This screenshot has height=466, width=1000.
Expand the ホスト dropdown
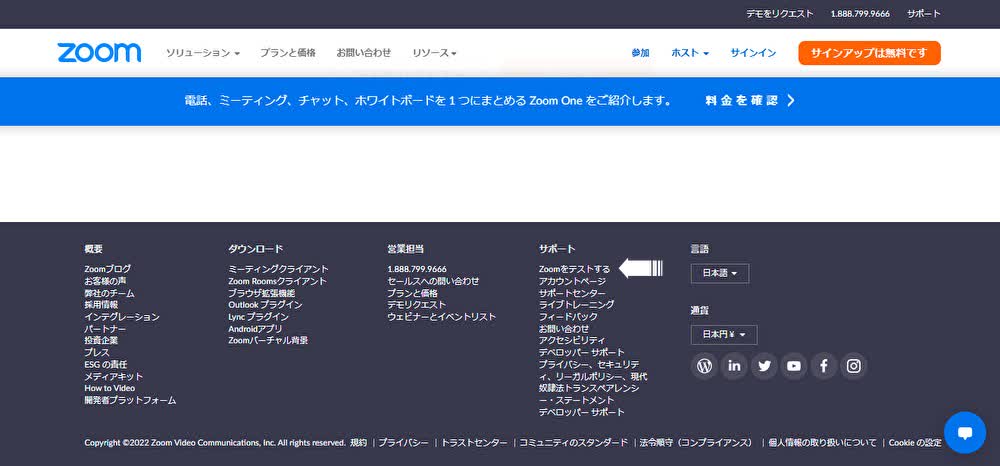point(690,53)
